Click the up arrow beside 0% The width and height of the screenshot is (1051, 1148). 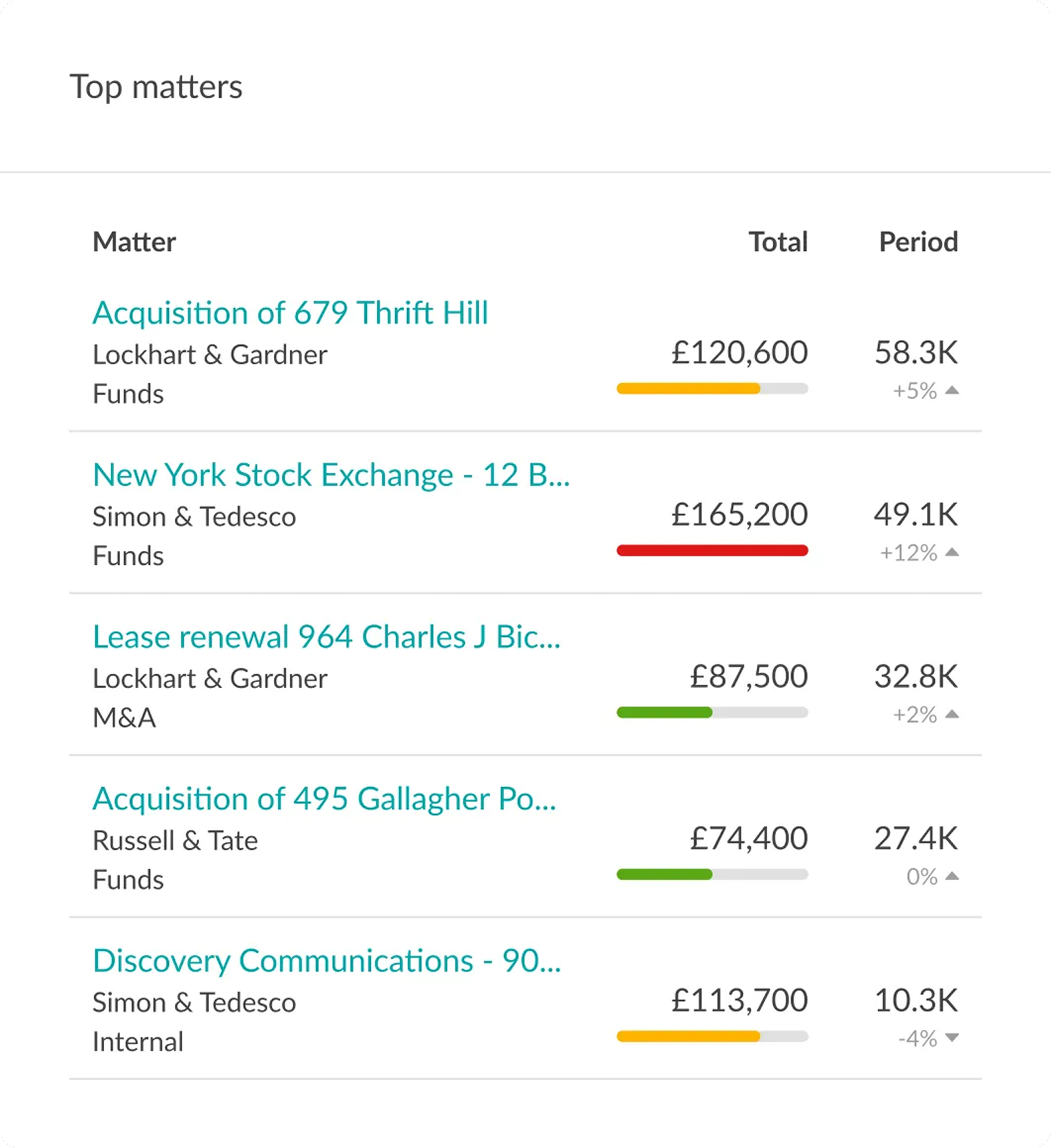click(951, 876)
